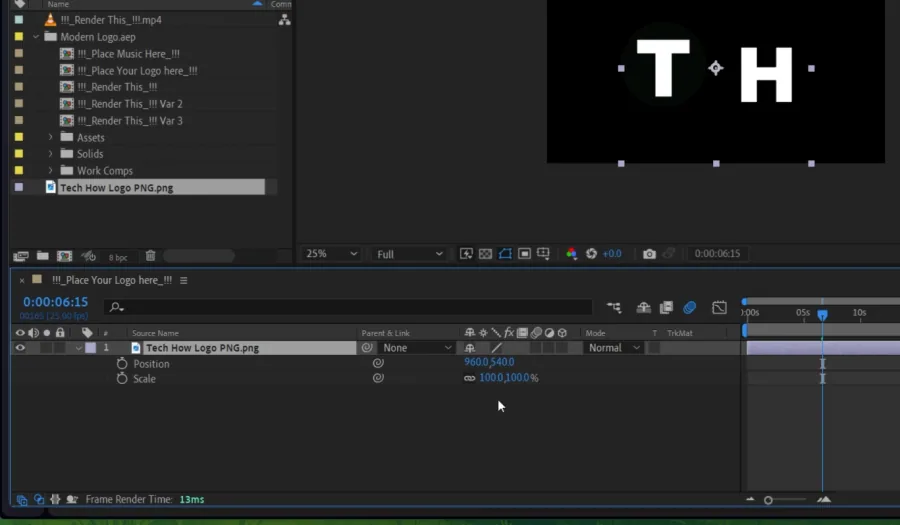Create a new folder in Project panel
Screen dimensions: 900x525
[x=42, y=256]
